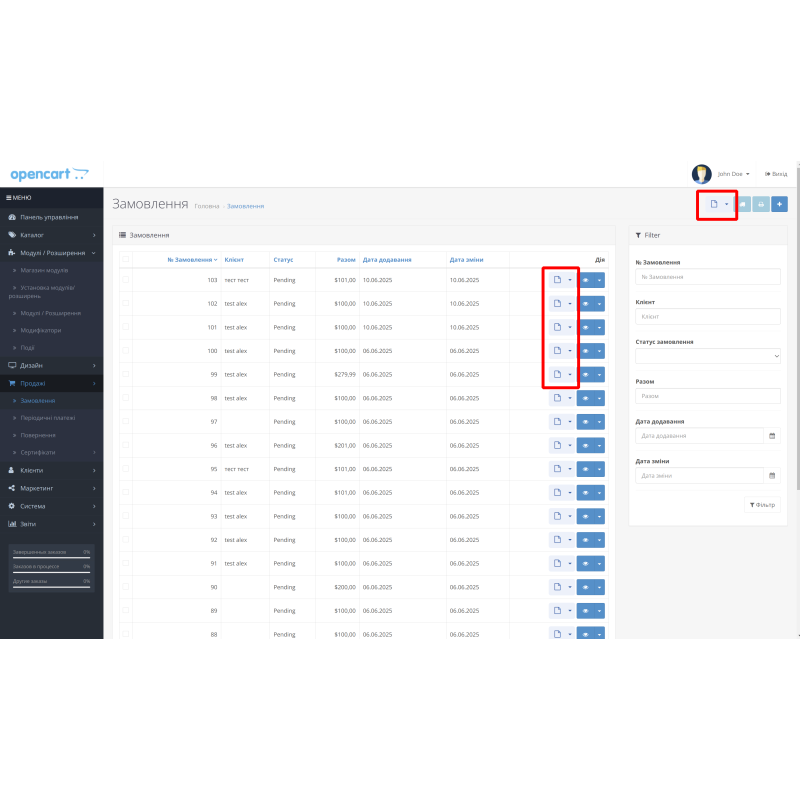Click the blue + icon to add an order
The image size is (800, 800).
[x=779, y=204]
